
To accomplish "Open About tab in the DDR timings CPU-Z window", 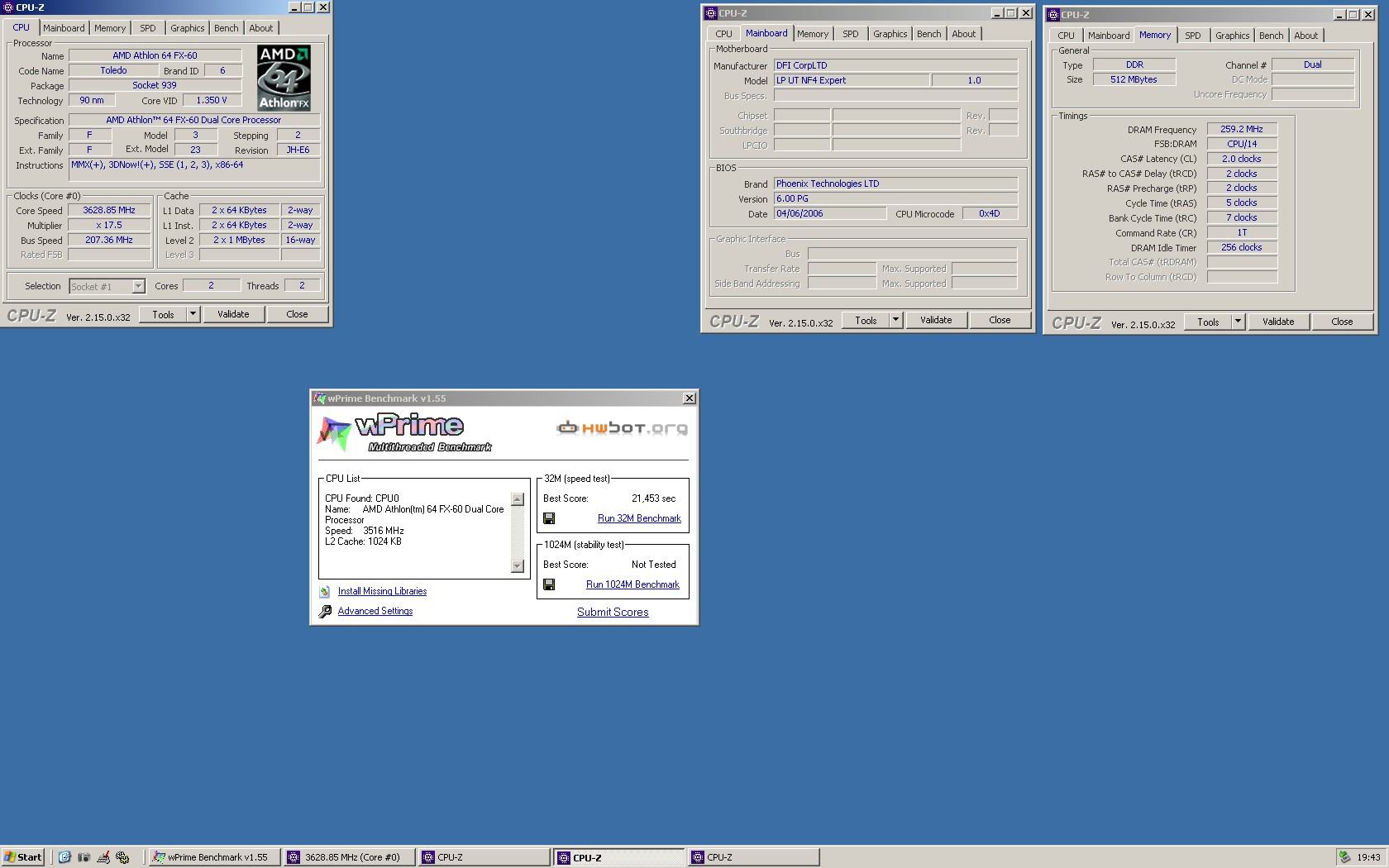I will [x=1305, y=36].
